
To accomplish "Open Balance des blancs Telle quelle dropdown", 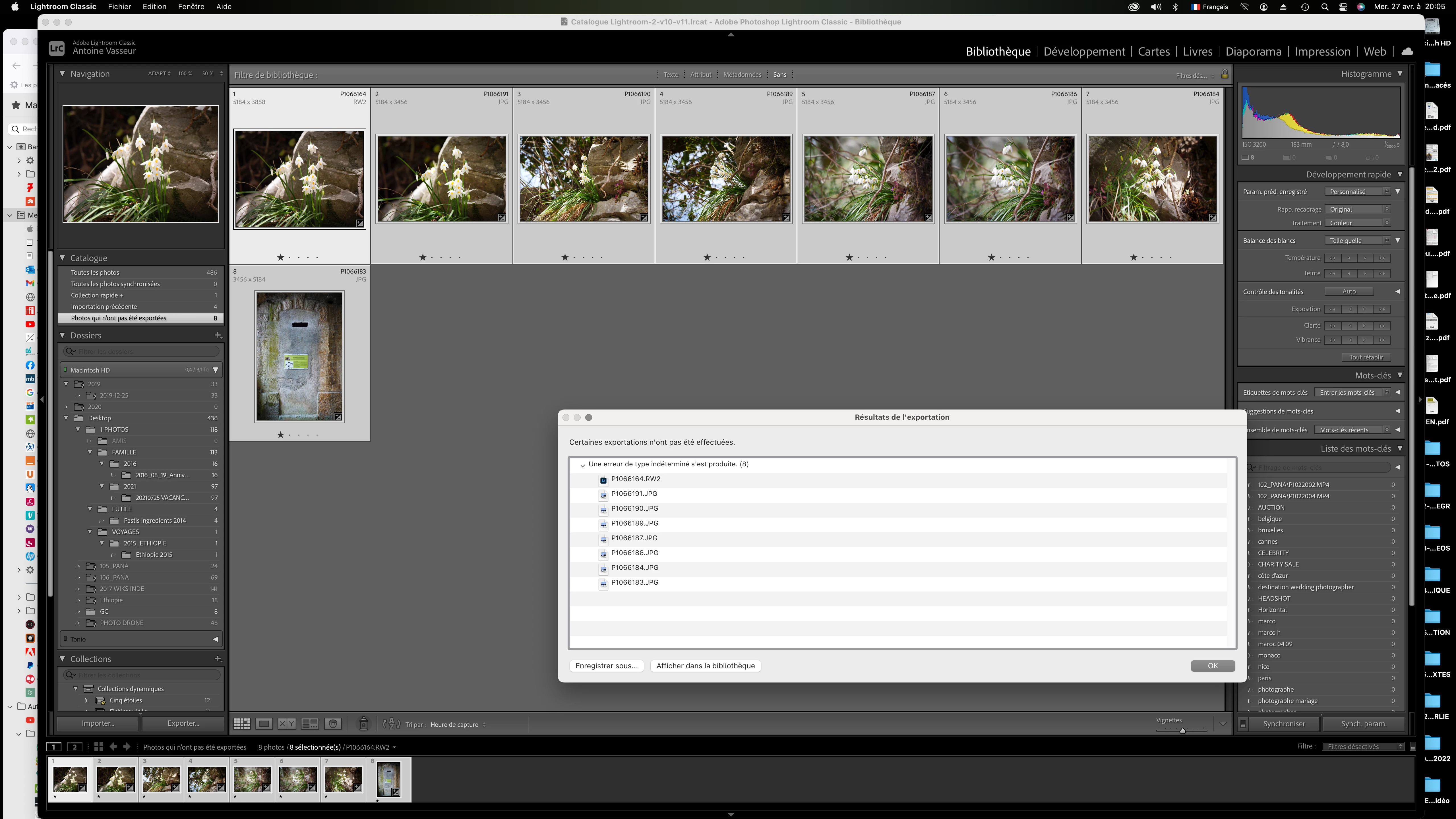I will pyautogui.click(x=1357, y=240).
